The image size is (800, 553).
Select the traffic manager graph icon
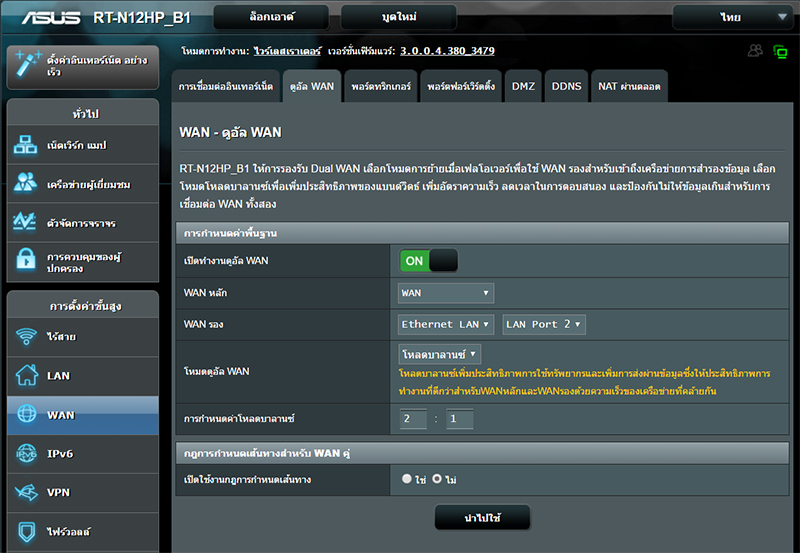coord(24,221)
